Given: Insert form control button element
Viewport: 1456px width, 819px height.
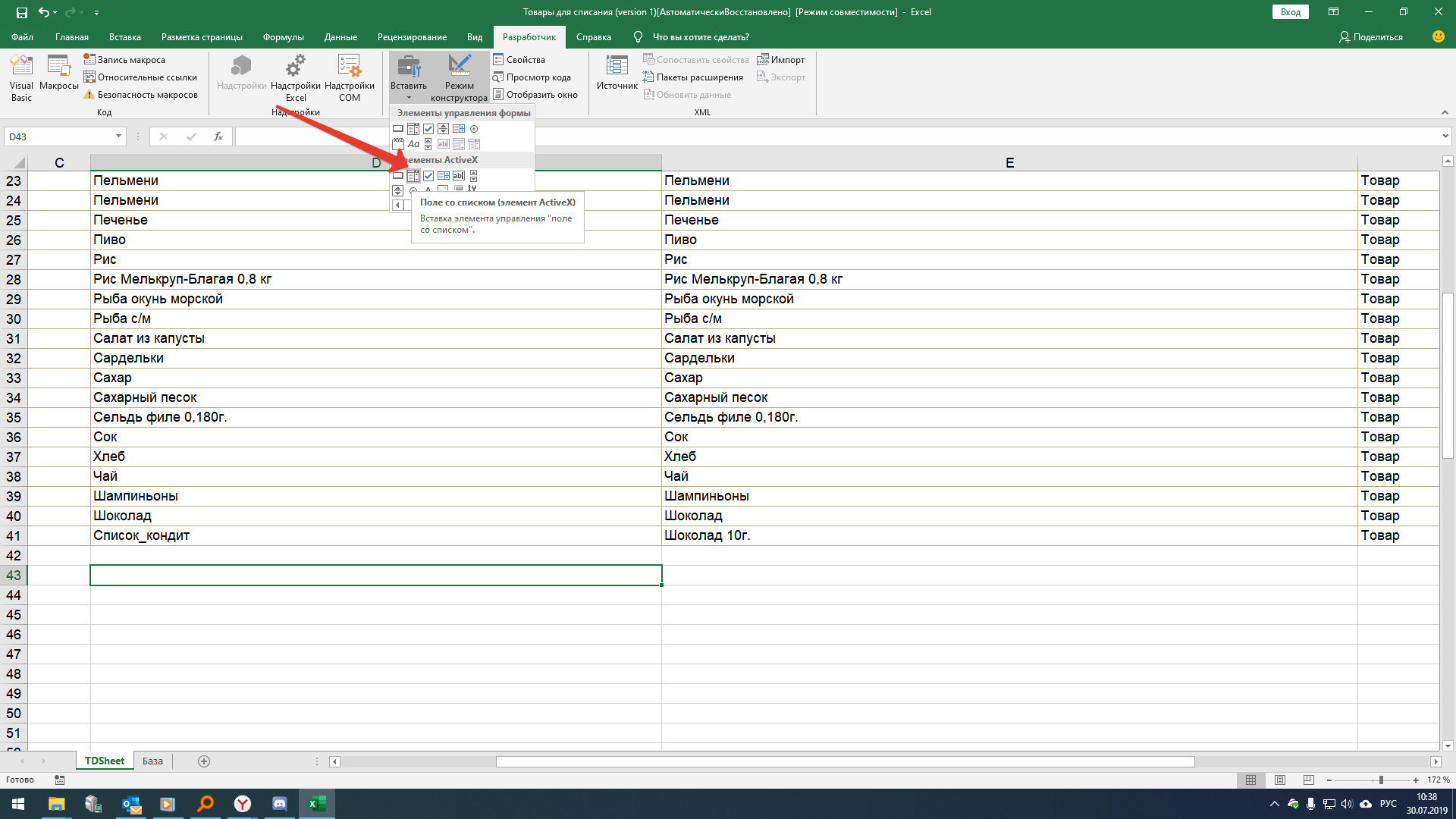Looking at the screenshot, I should [x=398, y=129].
